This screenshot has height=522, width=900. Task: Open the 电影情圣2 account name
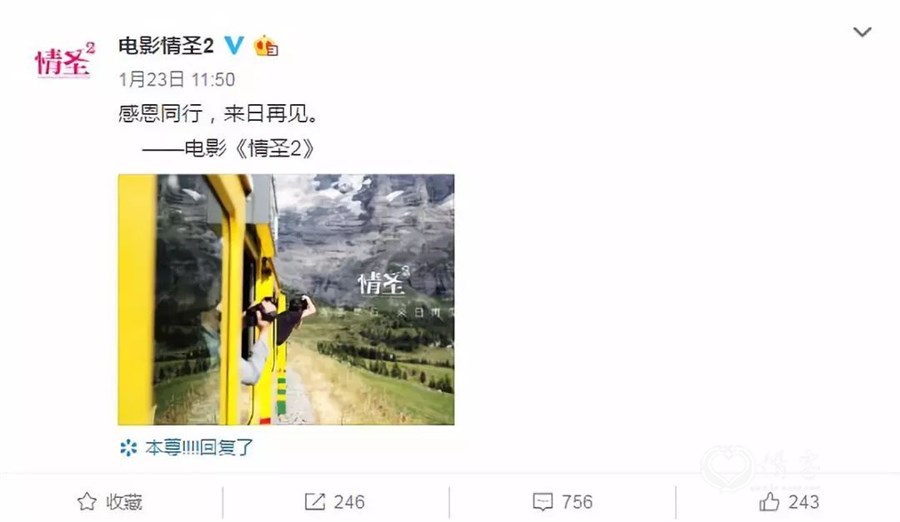pos(166,45)
